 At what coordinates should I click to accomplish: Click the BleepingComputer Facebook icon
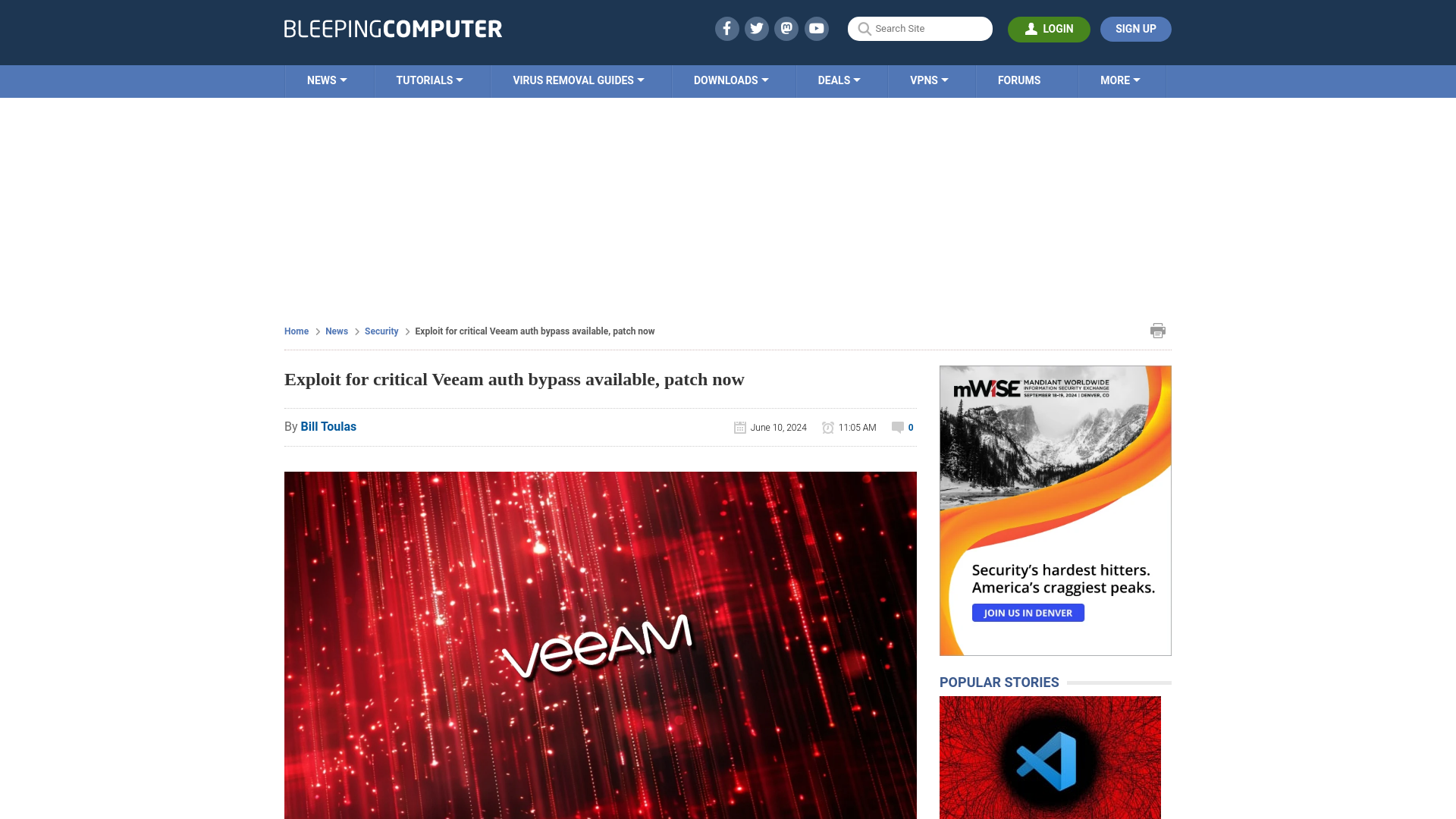point(727,28)
